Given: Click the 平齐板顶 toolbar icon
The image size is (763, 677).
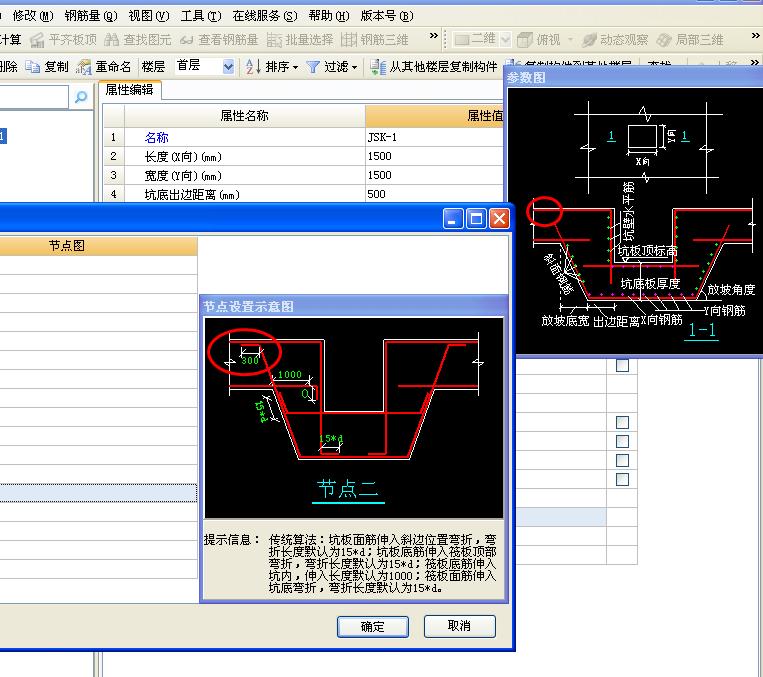Looking at the screenshot, I should tap(37, 40).
